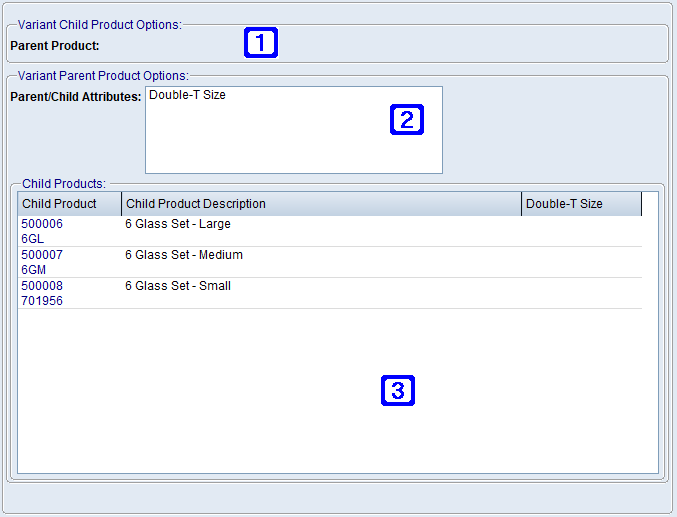The width and height of the screenshot is (677, 517).
Task: Open child product code 500007
Action: click(x=42, y=255)
